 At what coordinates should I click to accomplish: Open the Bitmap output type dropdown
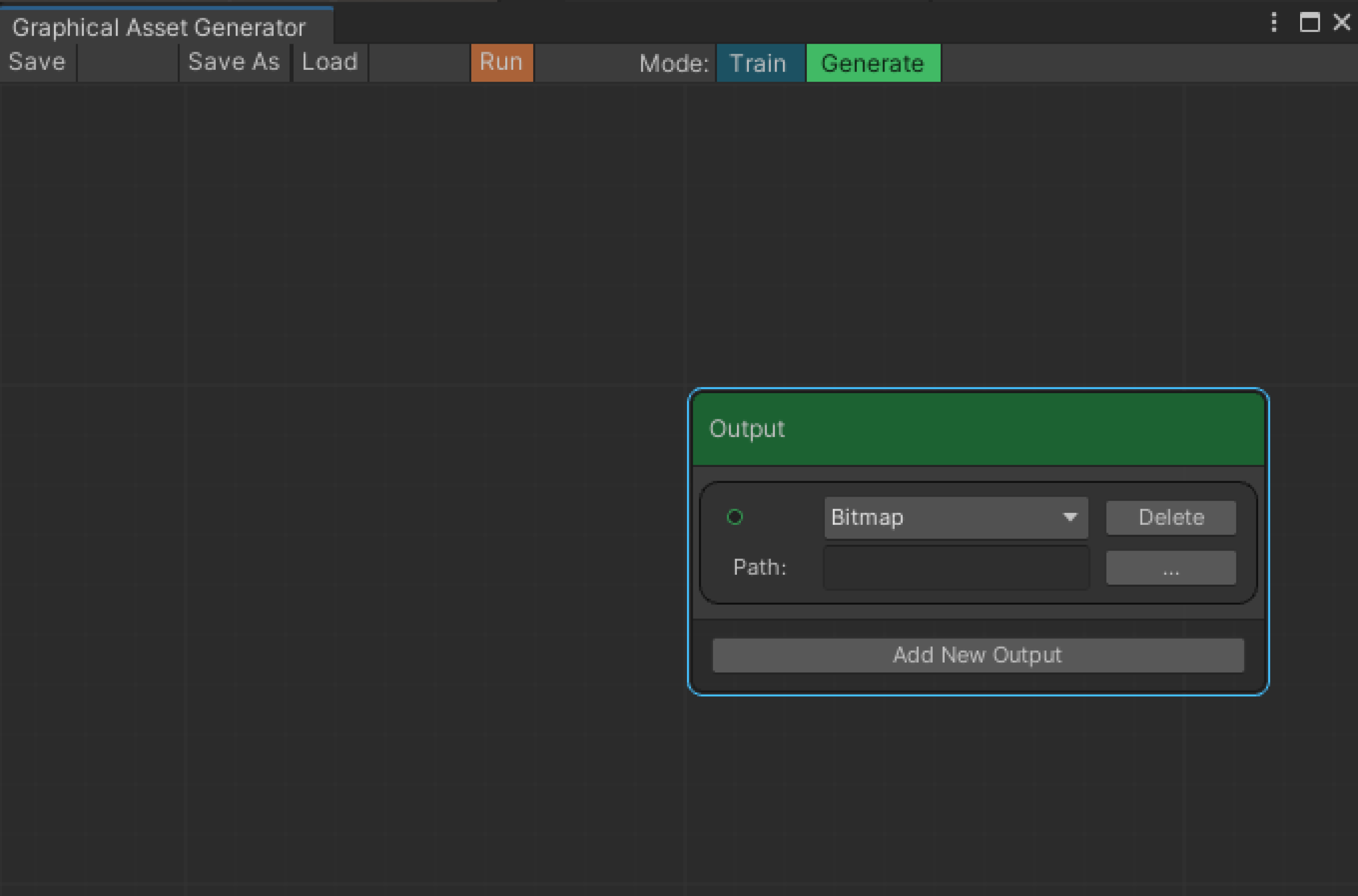point(955,518)
